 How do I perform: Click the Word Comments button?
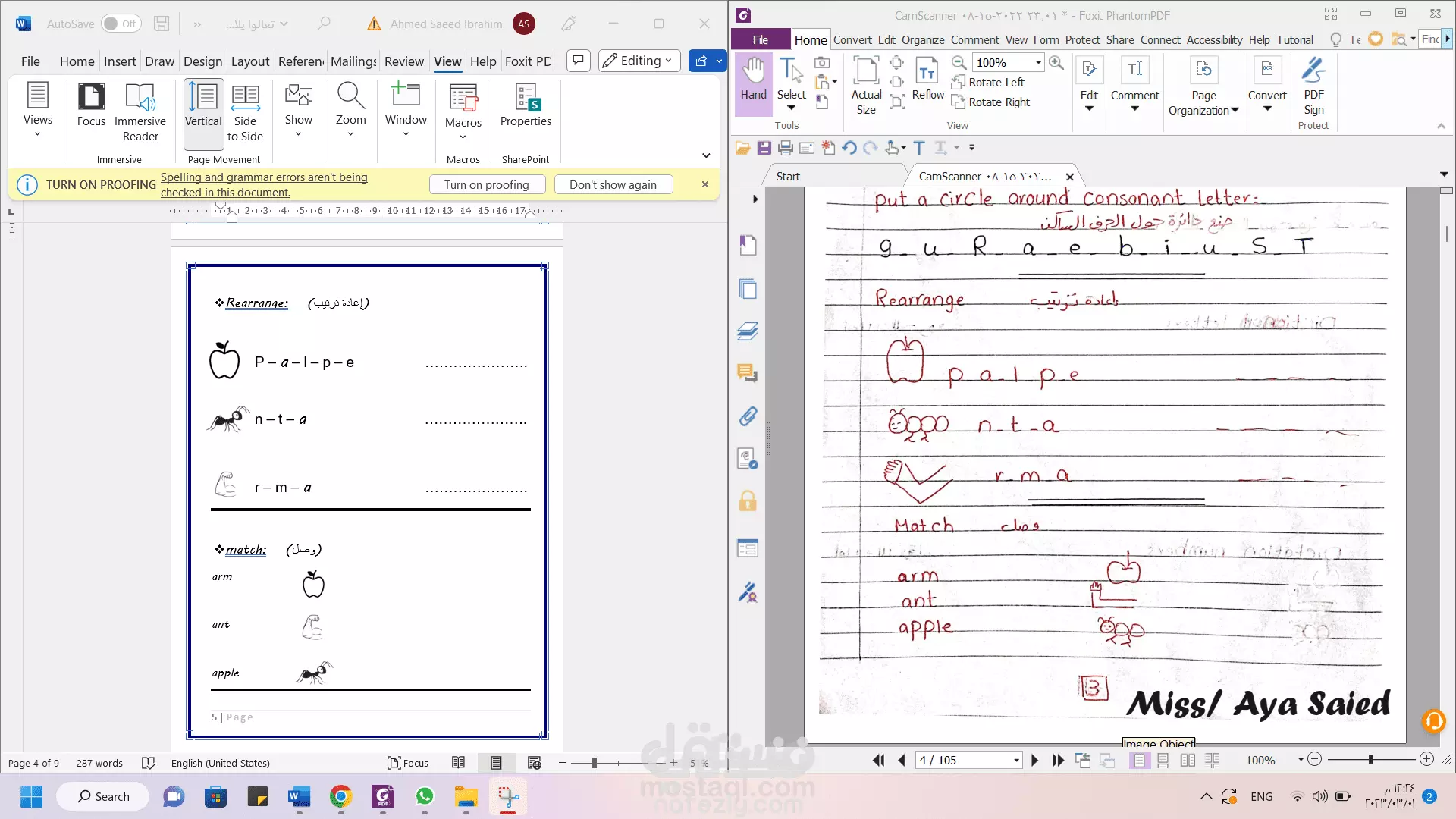tap(579, 61)
